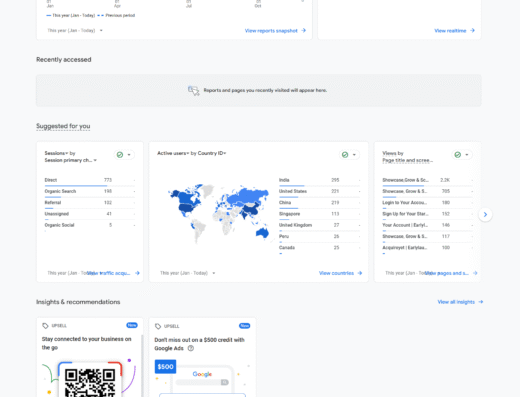
Task: Open the Sessions metric dropdown
Action: (x=56, y=153)
